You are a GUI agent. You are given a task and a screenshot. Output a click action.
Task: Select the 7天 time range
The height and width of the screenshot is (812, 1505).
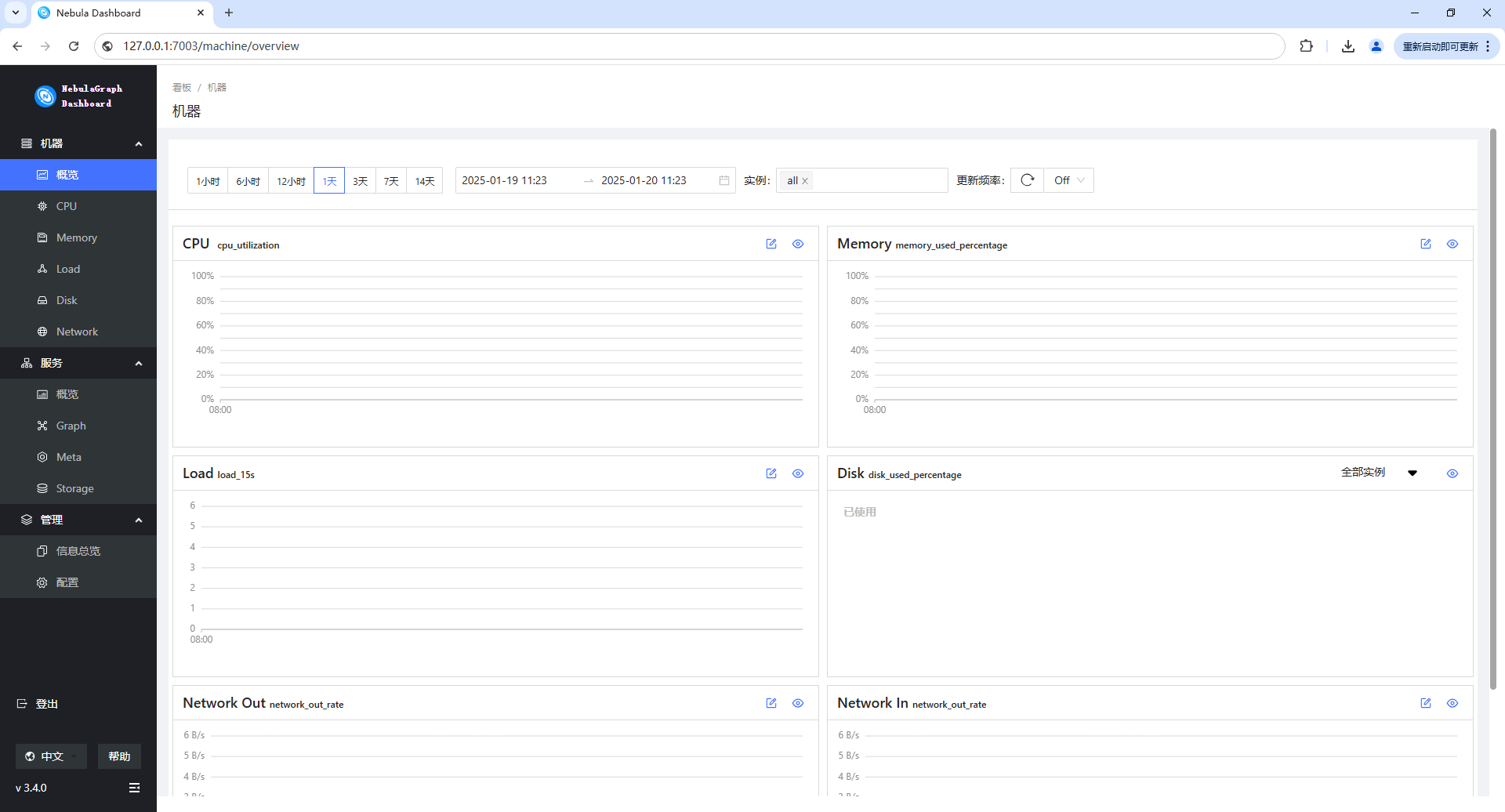click(391, 181)
